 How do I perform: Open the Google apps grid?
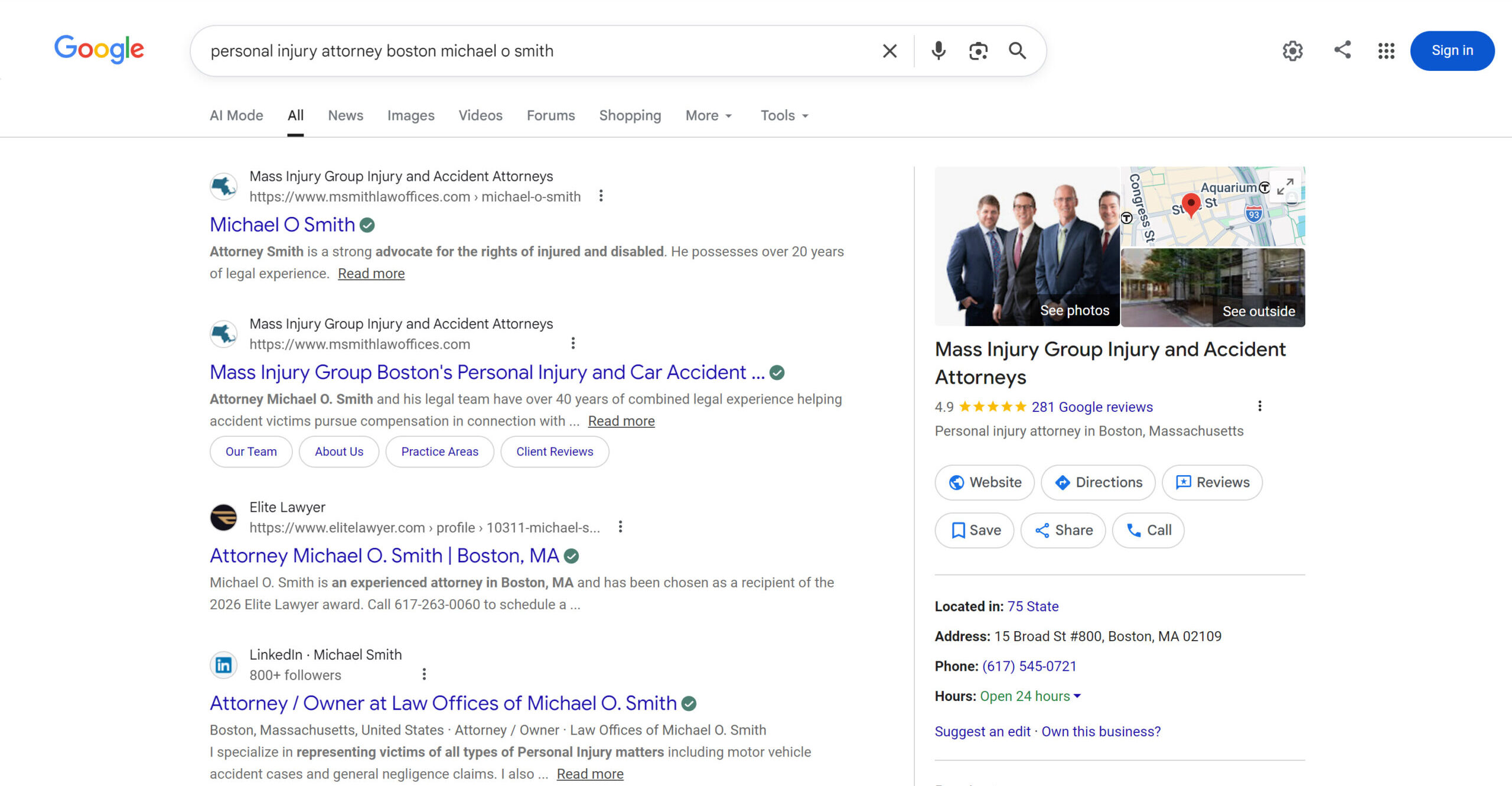(1385, 51)
